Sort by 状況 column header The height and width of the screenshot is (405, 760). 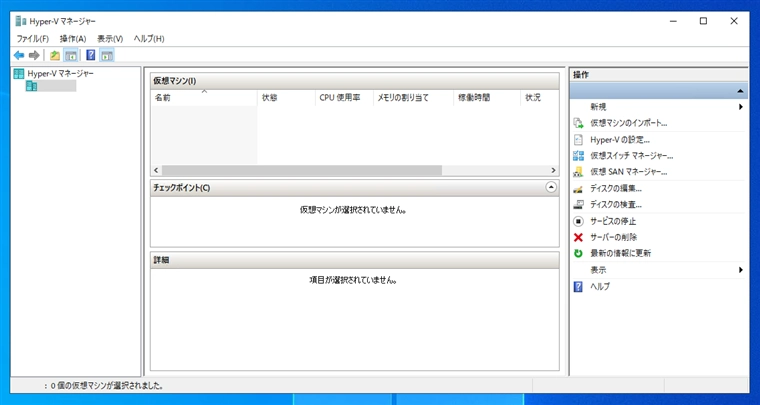point(539,98)
